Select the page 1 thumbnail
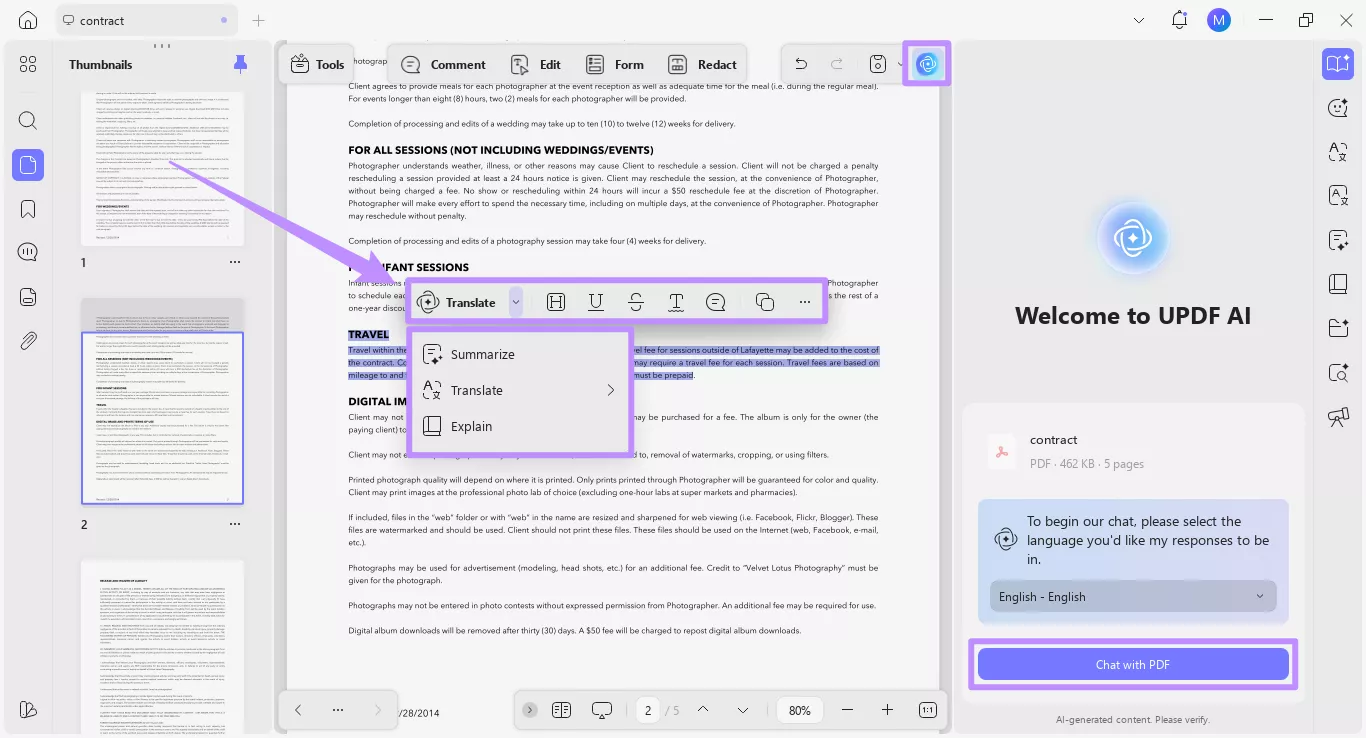 (162, 169)
